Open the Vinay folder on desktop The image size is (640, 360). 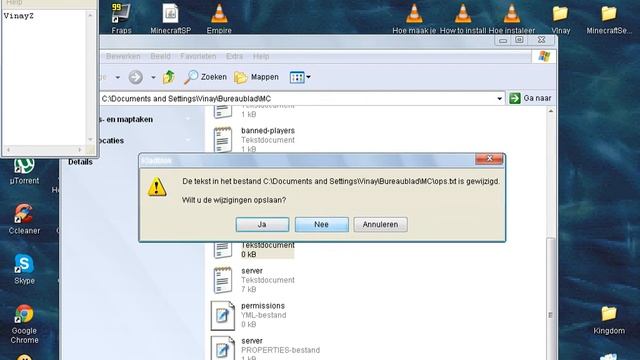560,18
